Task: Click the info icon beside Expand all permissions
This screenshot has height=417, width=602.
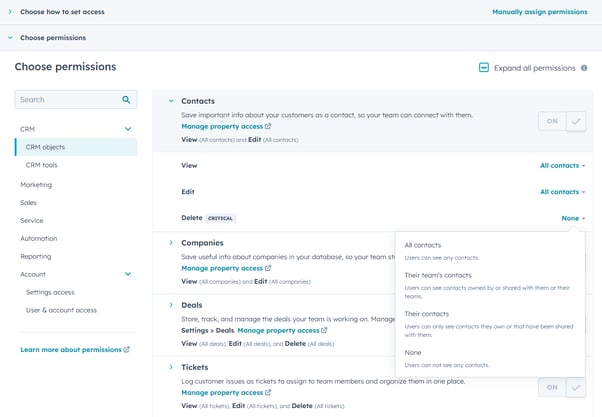Action: pyautogui.click(x=584, y=68)
